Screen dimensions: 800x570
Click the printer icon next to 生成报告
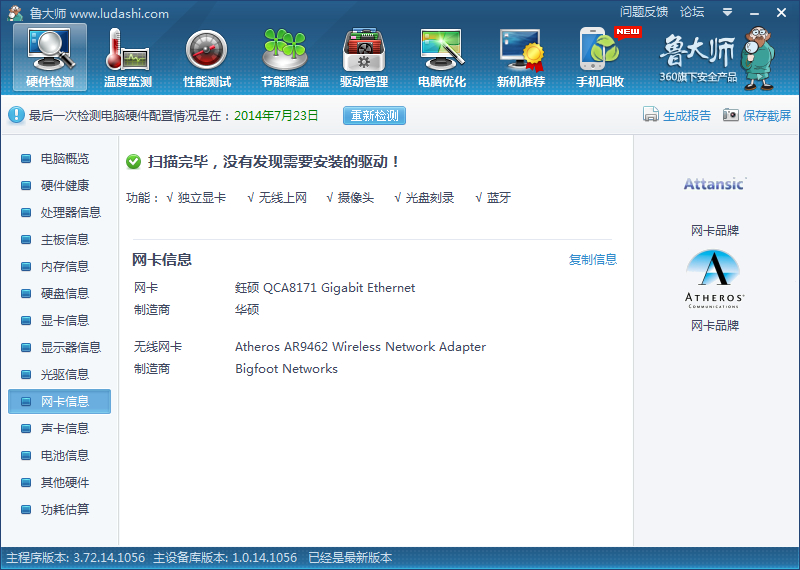[x=651, y=115]
